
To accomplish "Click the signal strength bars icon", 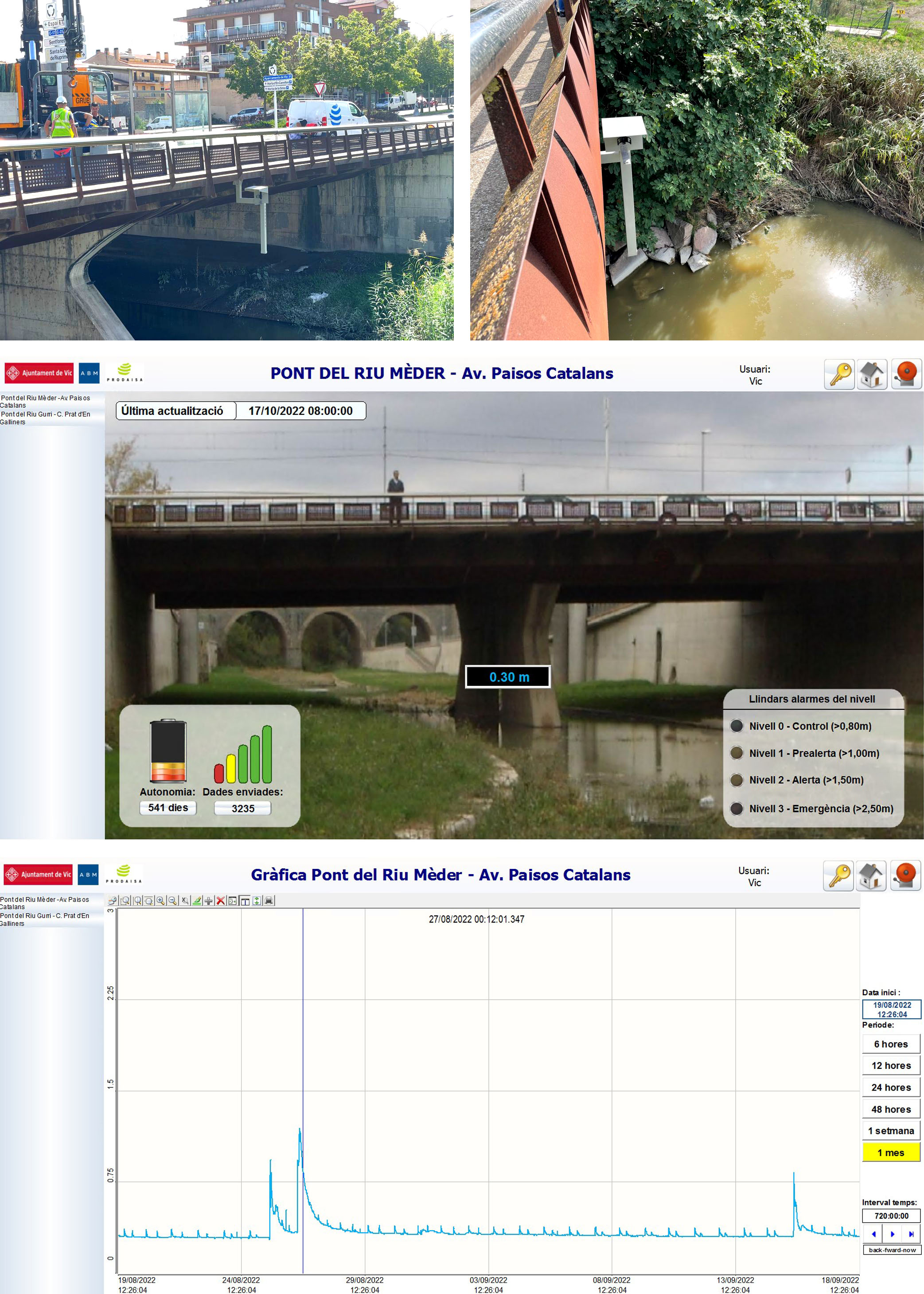I will pyautogui.click(x=243, y=754).
